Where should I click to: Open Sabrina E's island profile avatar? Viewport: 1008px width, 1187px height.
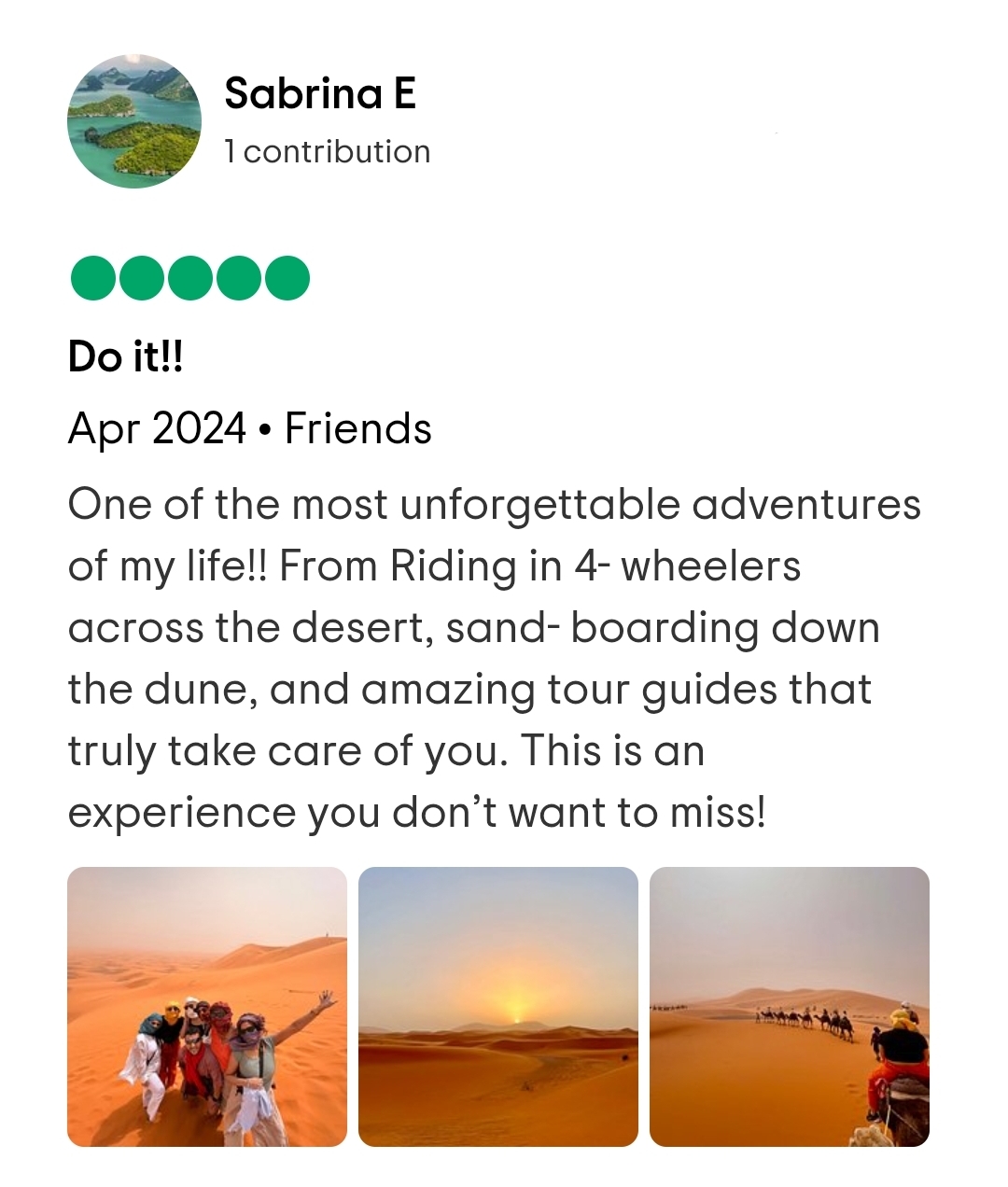pos(134,121)
